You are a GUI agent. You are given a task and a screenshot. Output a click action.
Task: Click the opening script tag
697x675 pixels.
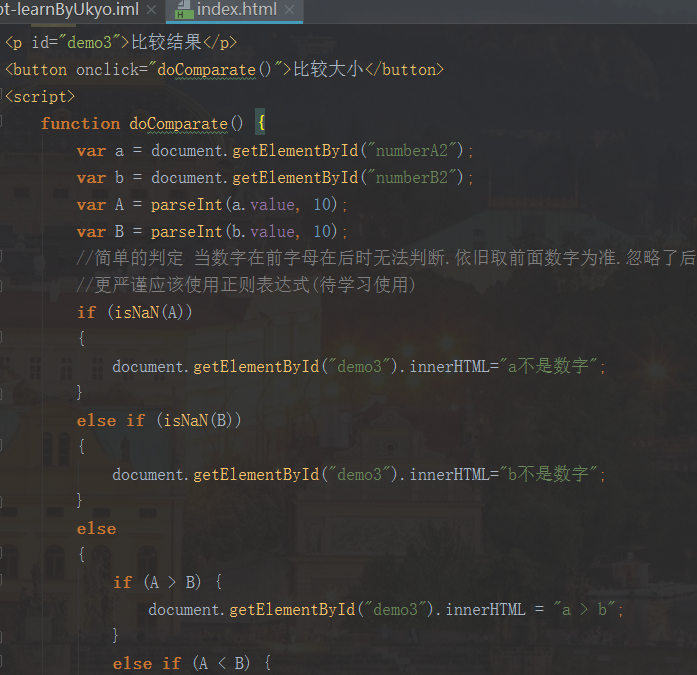tap(40, 96)
